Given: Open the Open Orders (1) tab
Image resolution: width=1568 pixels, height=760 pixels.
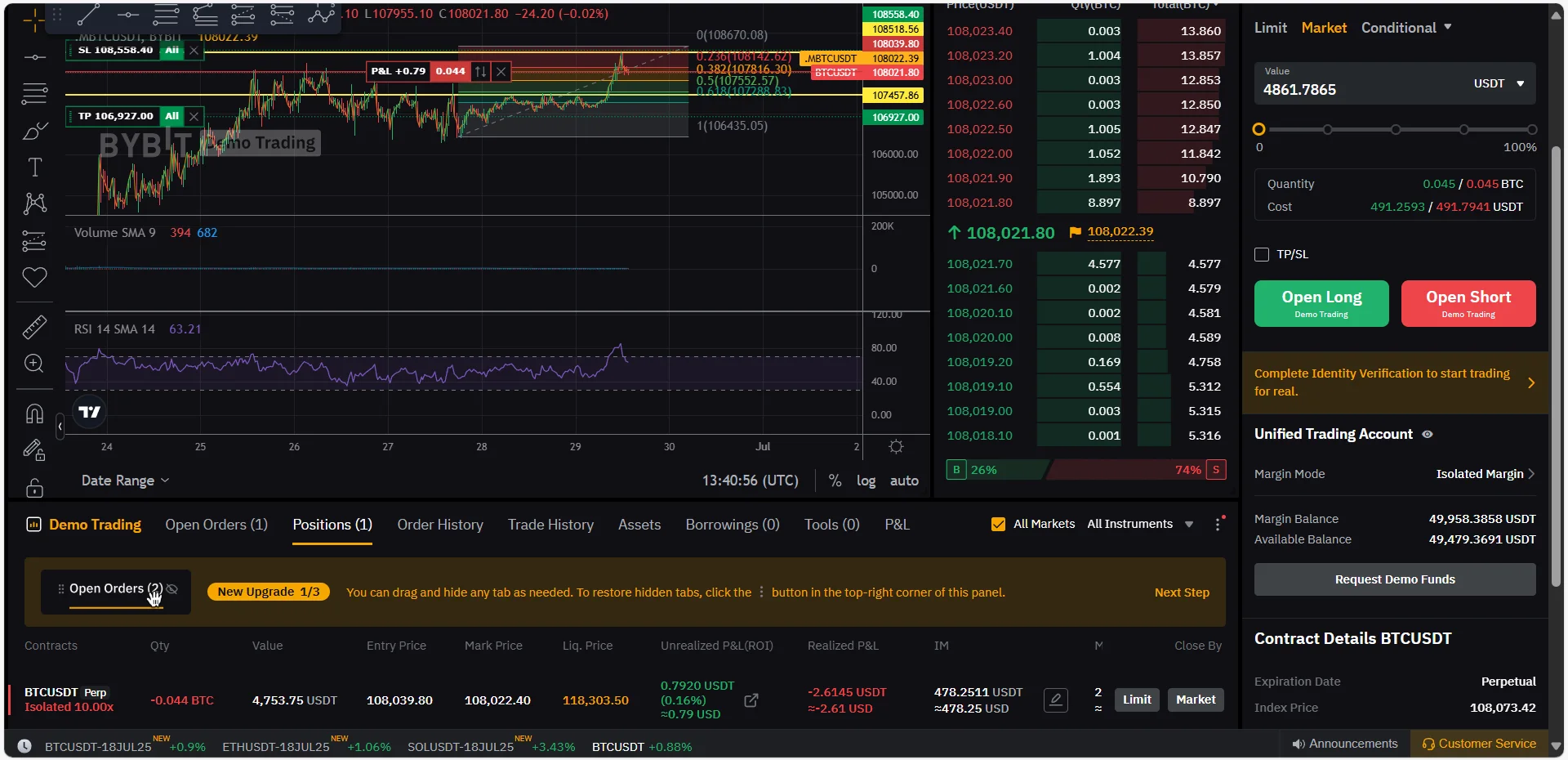Looking at the screenshot, I should [216, 525].
